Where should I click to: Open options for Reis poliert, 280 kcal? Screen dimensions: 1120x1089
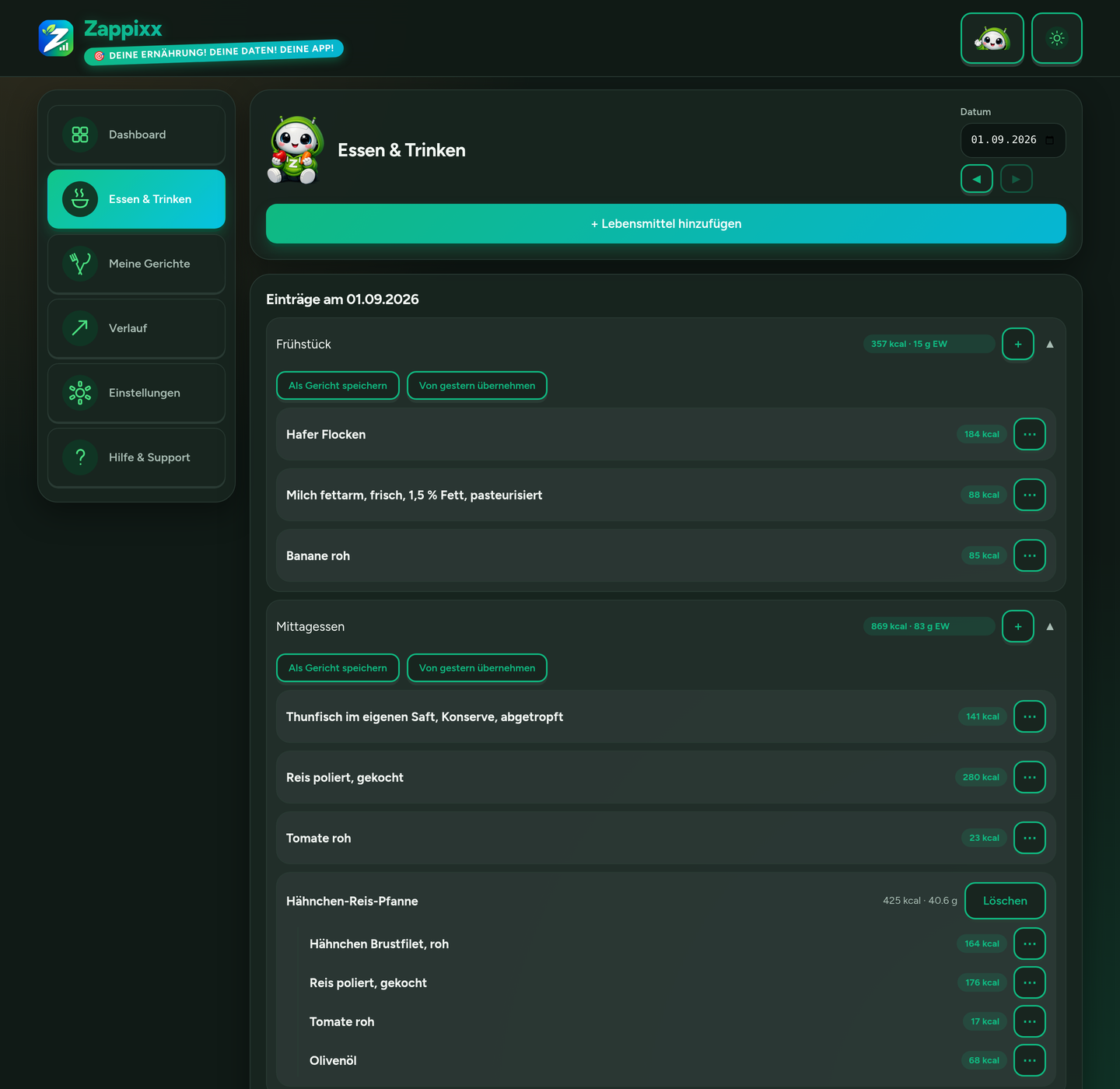point(1030,777)
